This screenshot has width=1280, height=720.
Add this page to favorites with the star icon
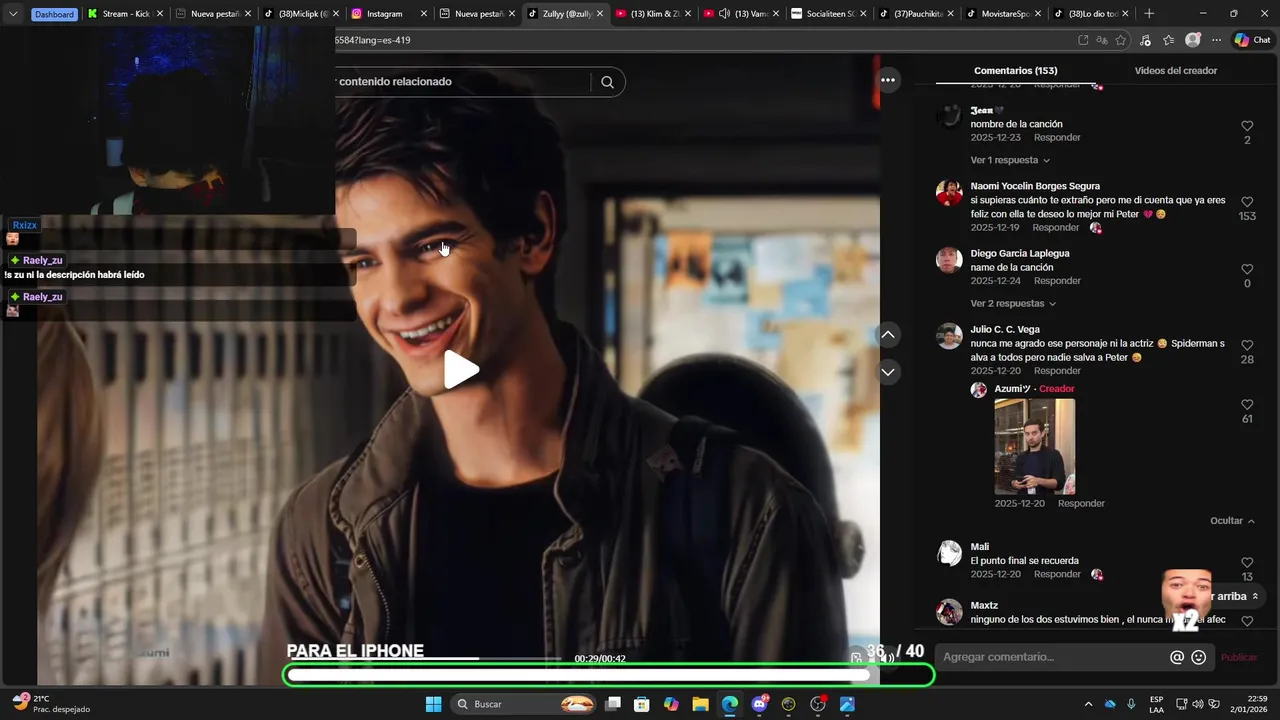tap(1121, 40)
